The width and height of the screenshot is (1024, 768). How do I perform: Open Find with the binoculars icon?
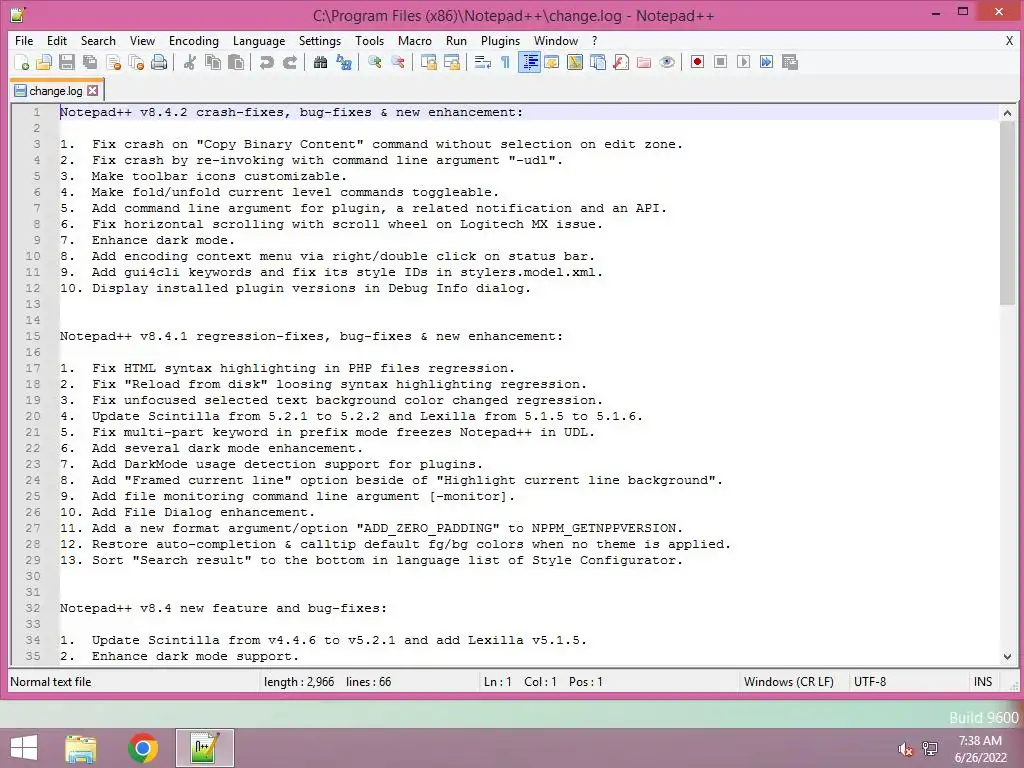(x=320, y=63)
